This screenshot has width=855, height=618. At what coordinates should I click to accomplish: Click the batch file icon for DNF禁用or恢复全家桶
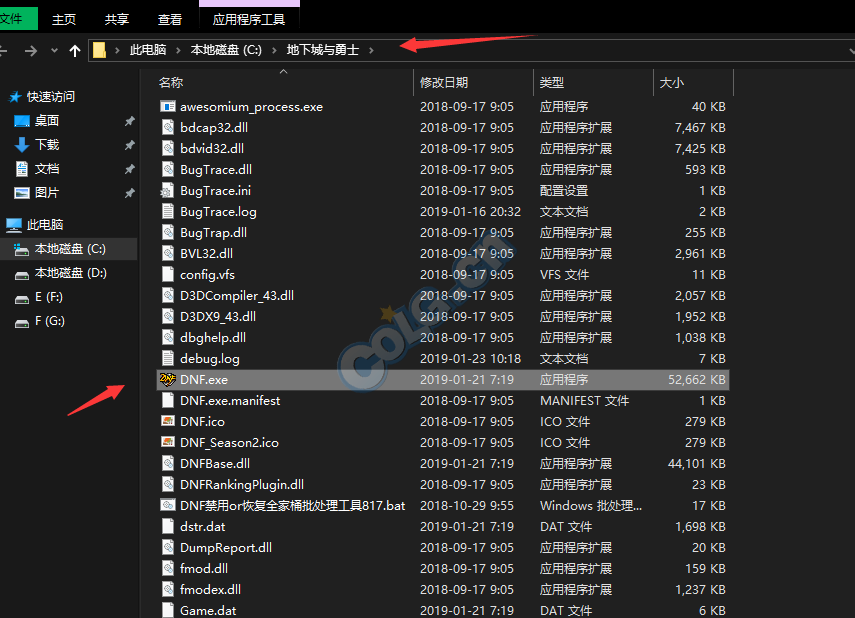(x=167, y=505)
